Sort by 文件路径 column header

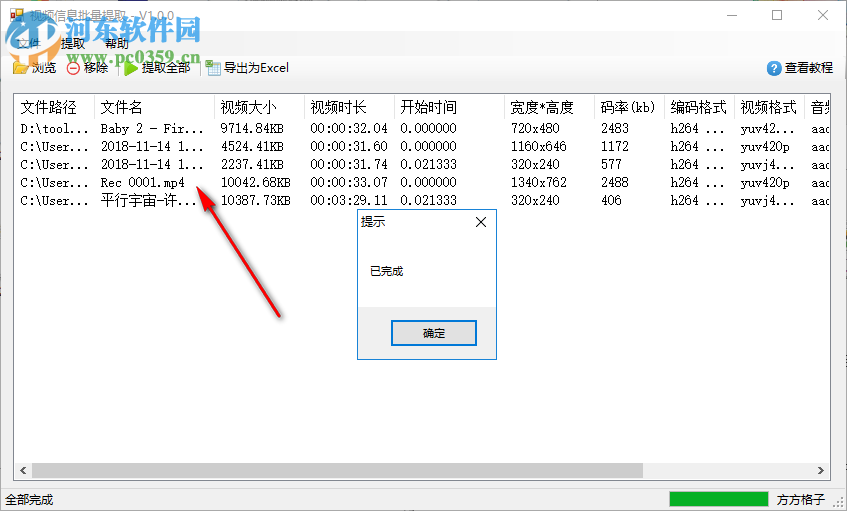(55, 107)
